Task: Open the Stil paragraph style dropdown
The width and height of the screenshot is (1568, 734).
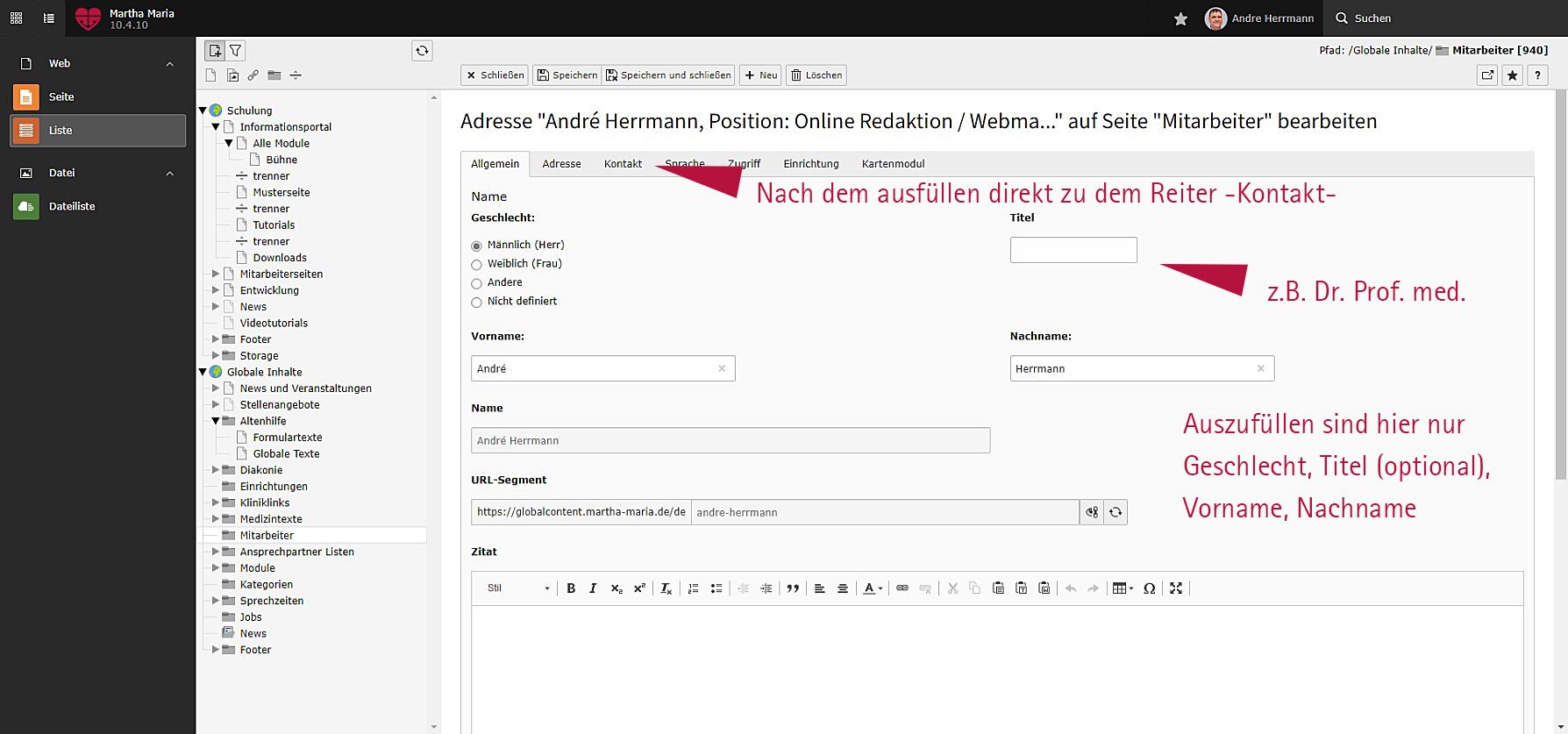Action: (x=517, y=588)
